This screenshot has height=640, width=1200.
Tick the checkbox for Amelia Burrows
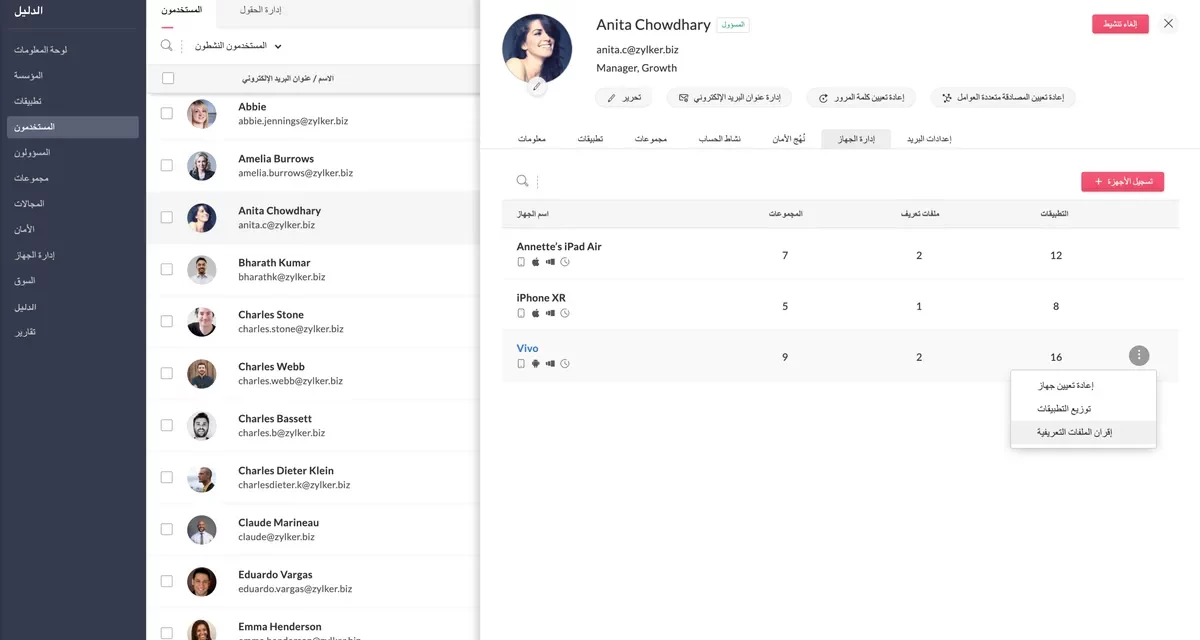167,166
